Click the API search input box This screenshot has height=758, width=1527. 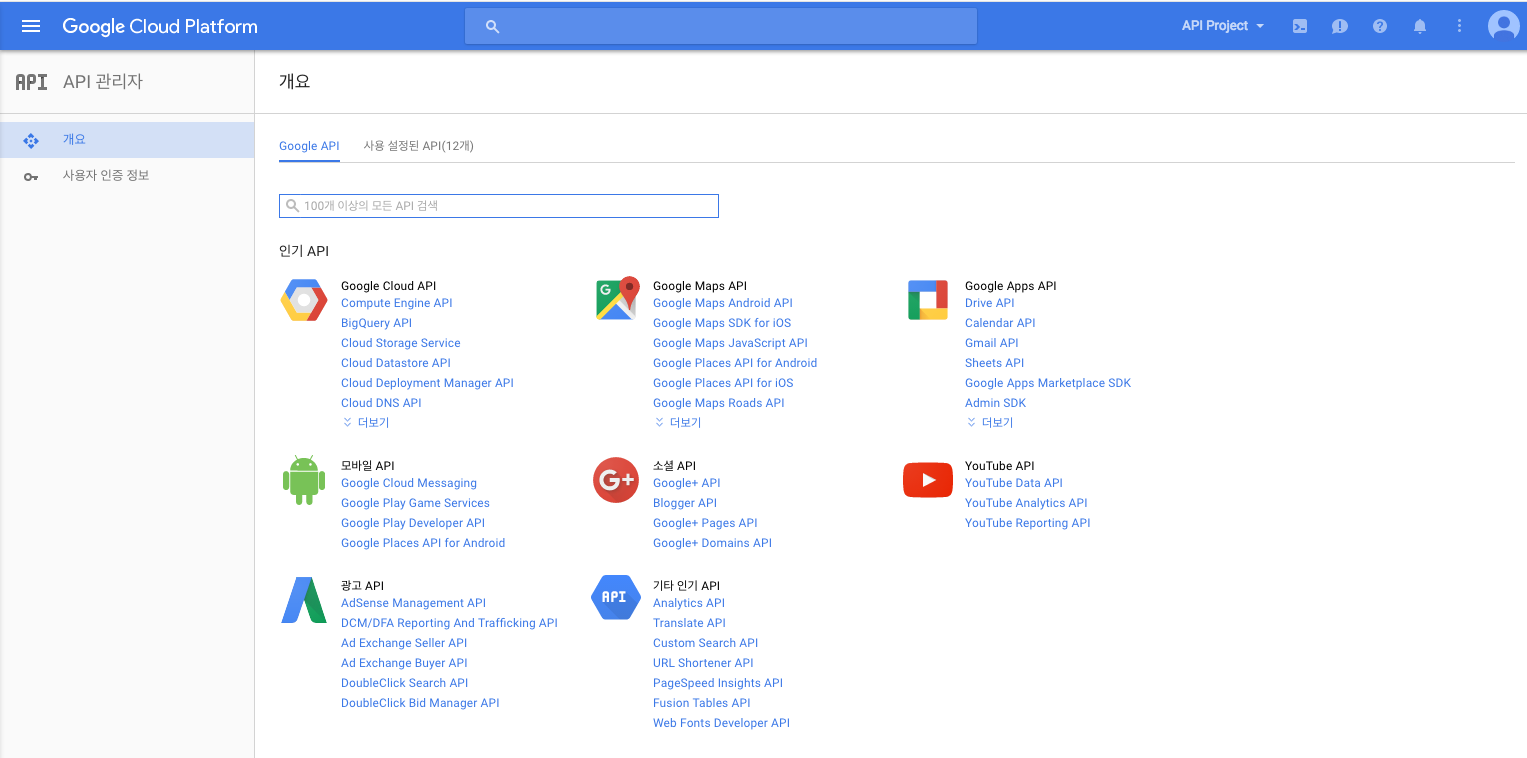coord(499,206)
